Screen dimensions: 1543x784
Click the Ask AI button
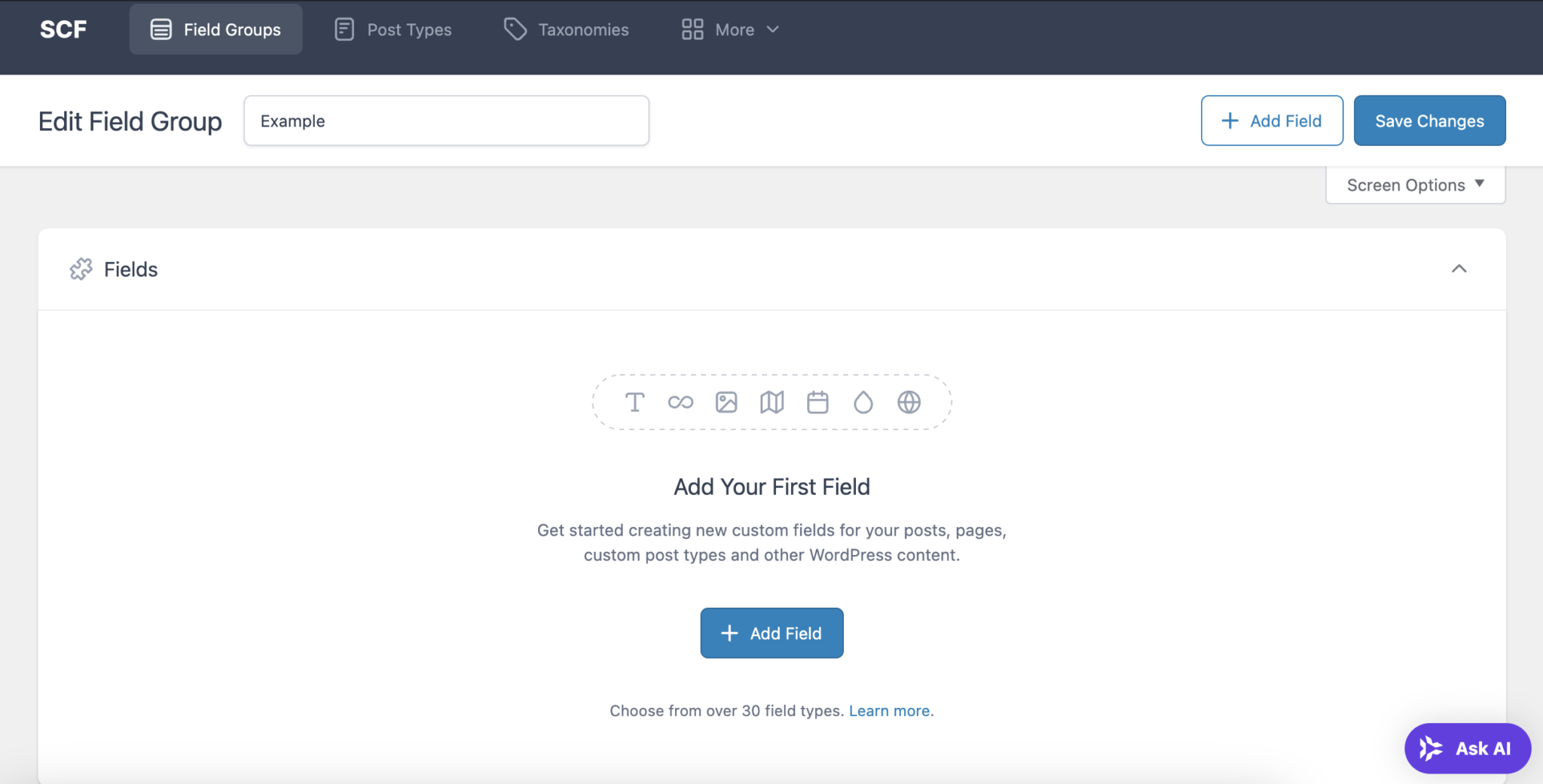[1466, 748]
